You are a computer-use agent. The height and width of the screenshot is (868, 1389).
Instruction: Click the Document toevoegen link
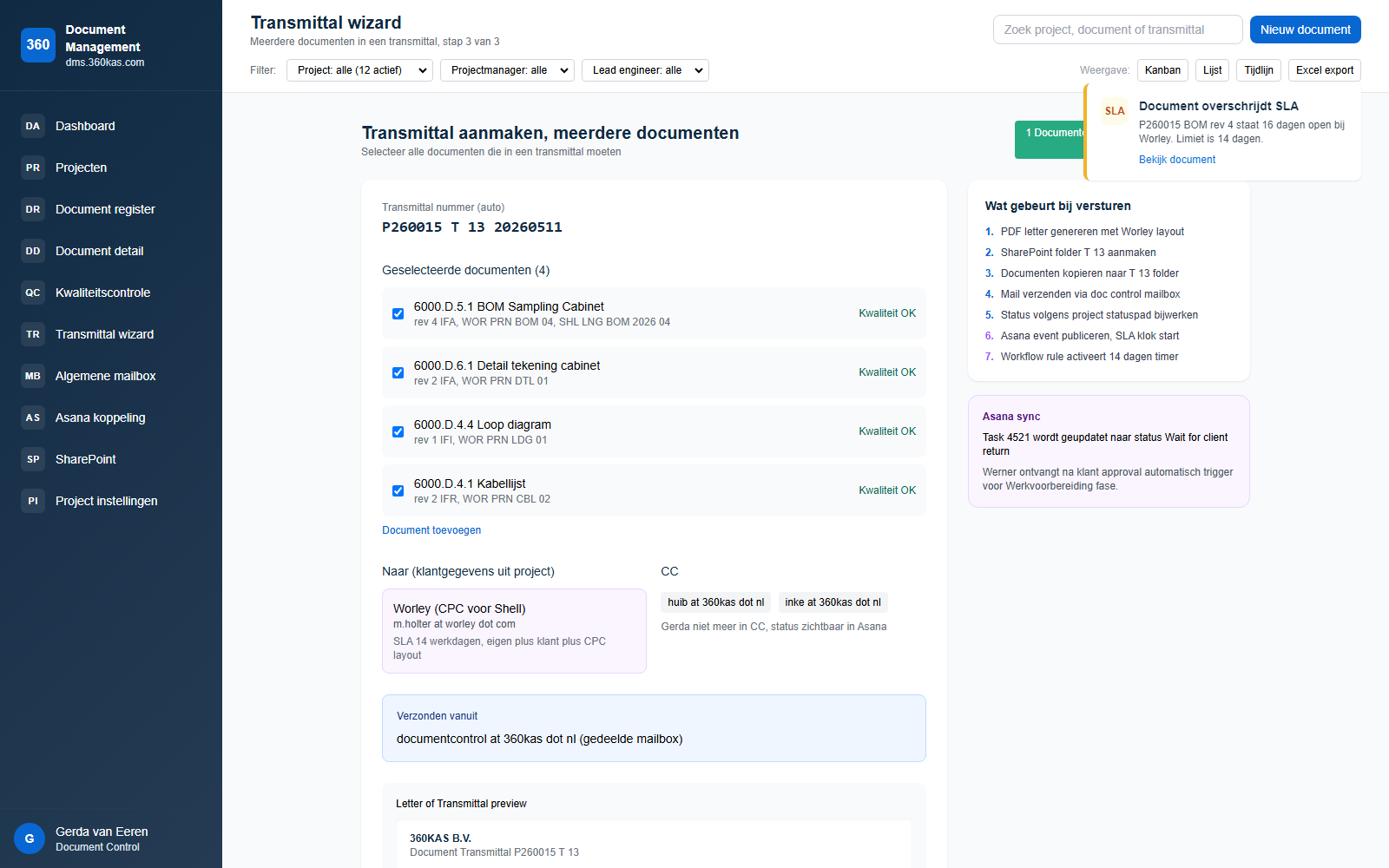pyautogui.click(x=431, y=530)
